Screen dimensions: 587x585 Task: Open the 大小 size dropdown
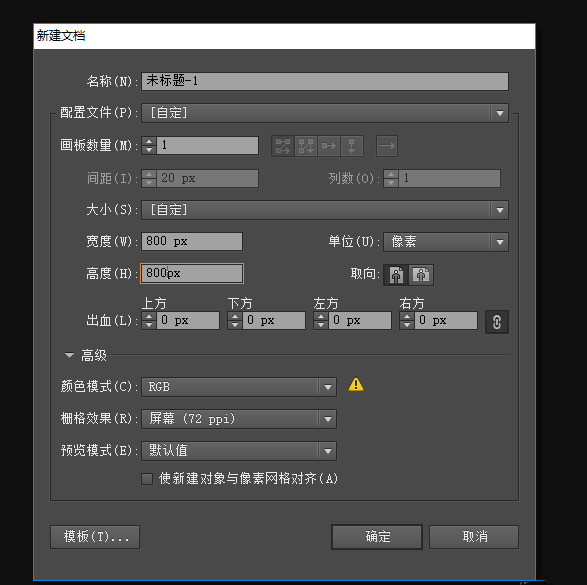pyautogui.click(x=325, y=210)
